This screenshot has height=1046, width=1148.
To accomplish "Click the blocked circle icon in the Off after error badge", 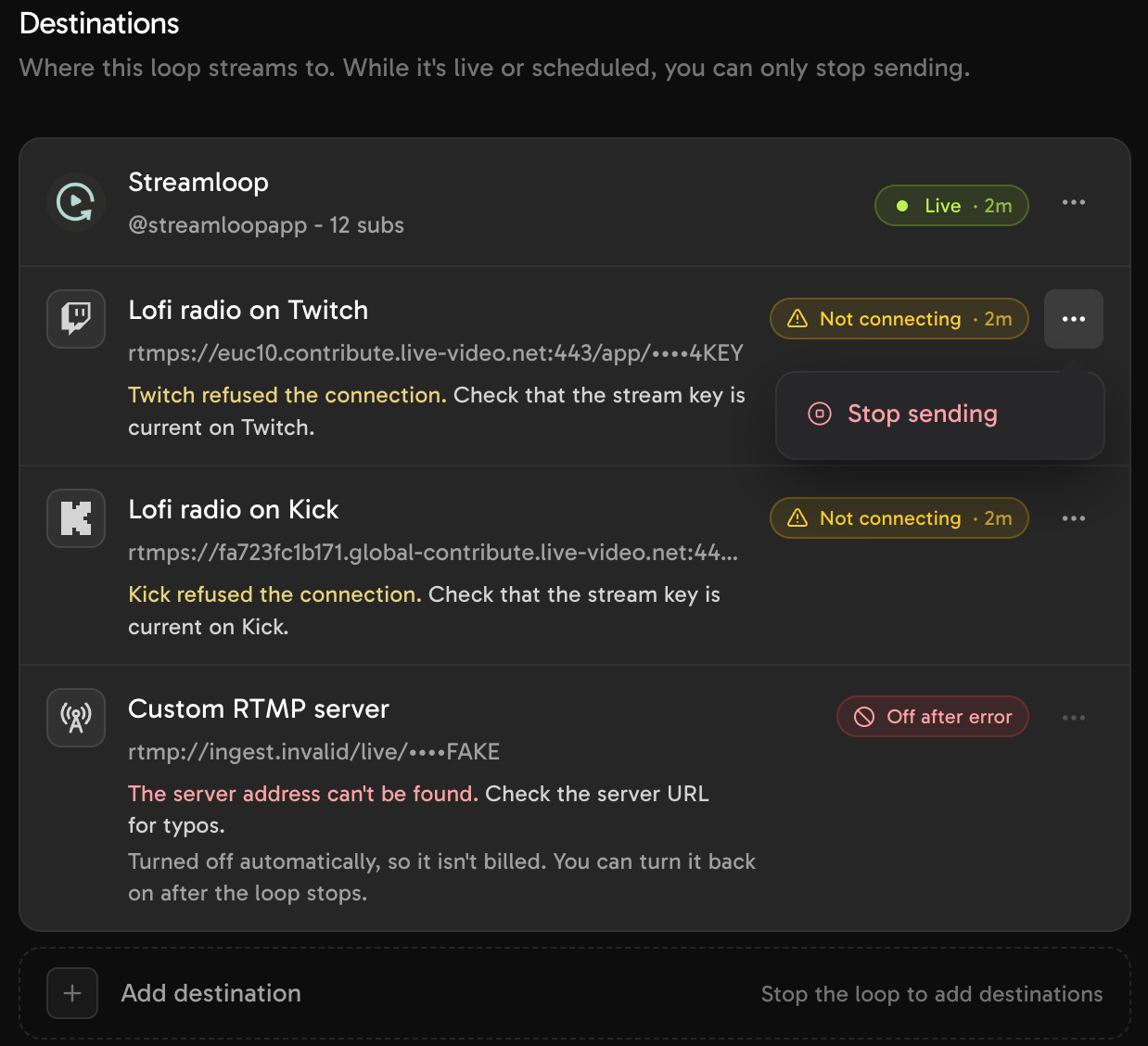I will (864, 717).
